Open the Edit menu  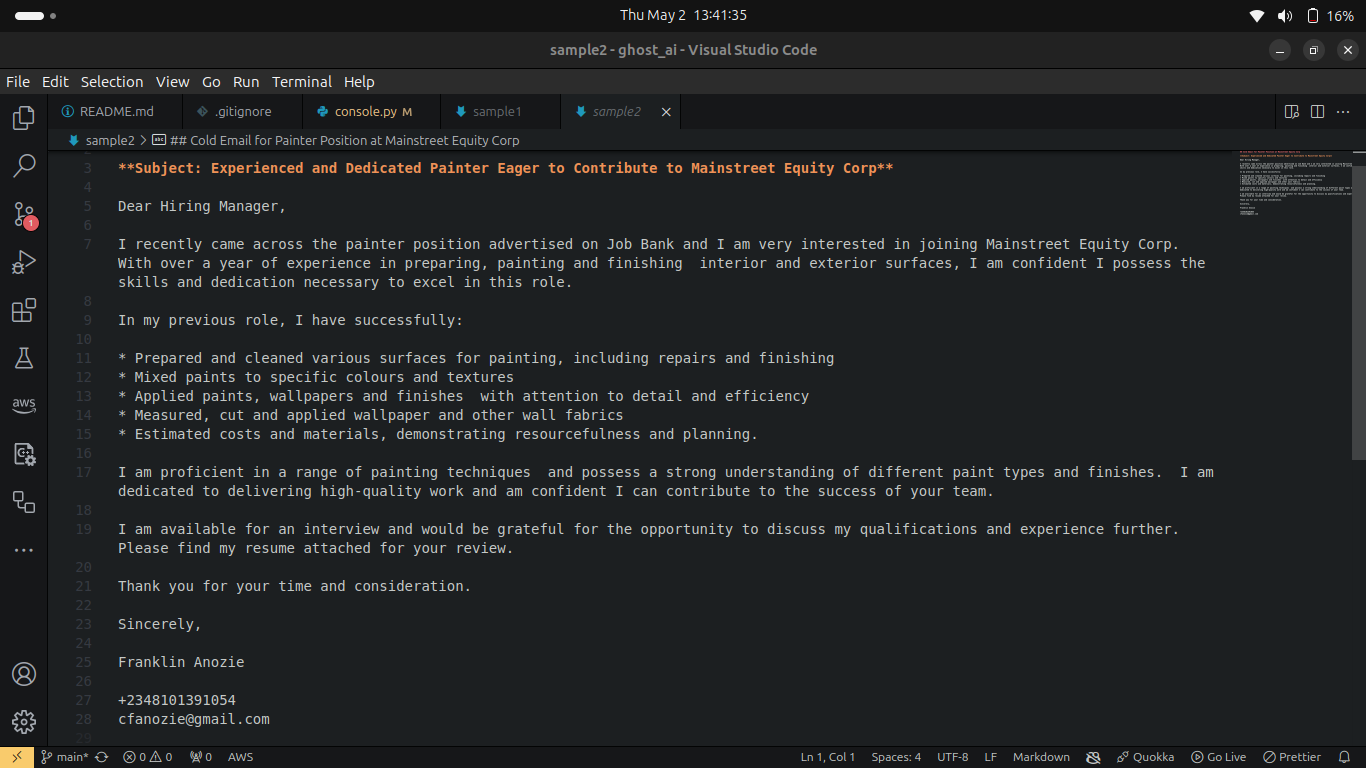coord(55,82)
